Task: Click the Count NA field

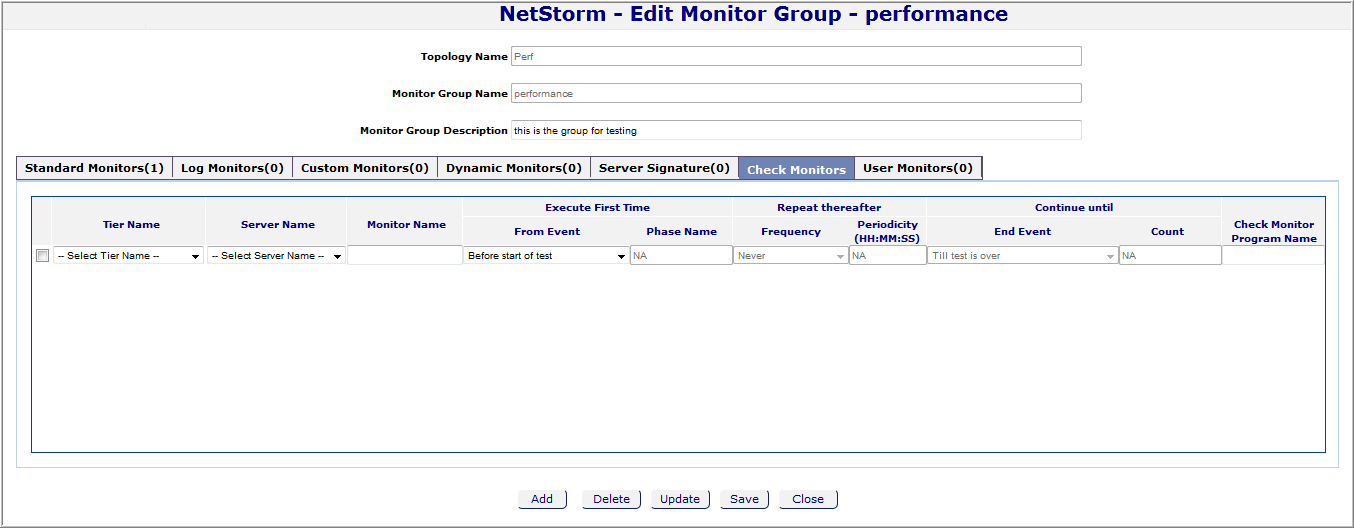Action: pyautogui.click(x=1170, y=256)
